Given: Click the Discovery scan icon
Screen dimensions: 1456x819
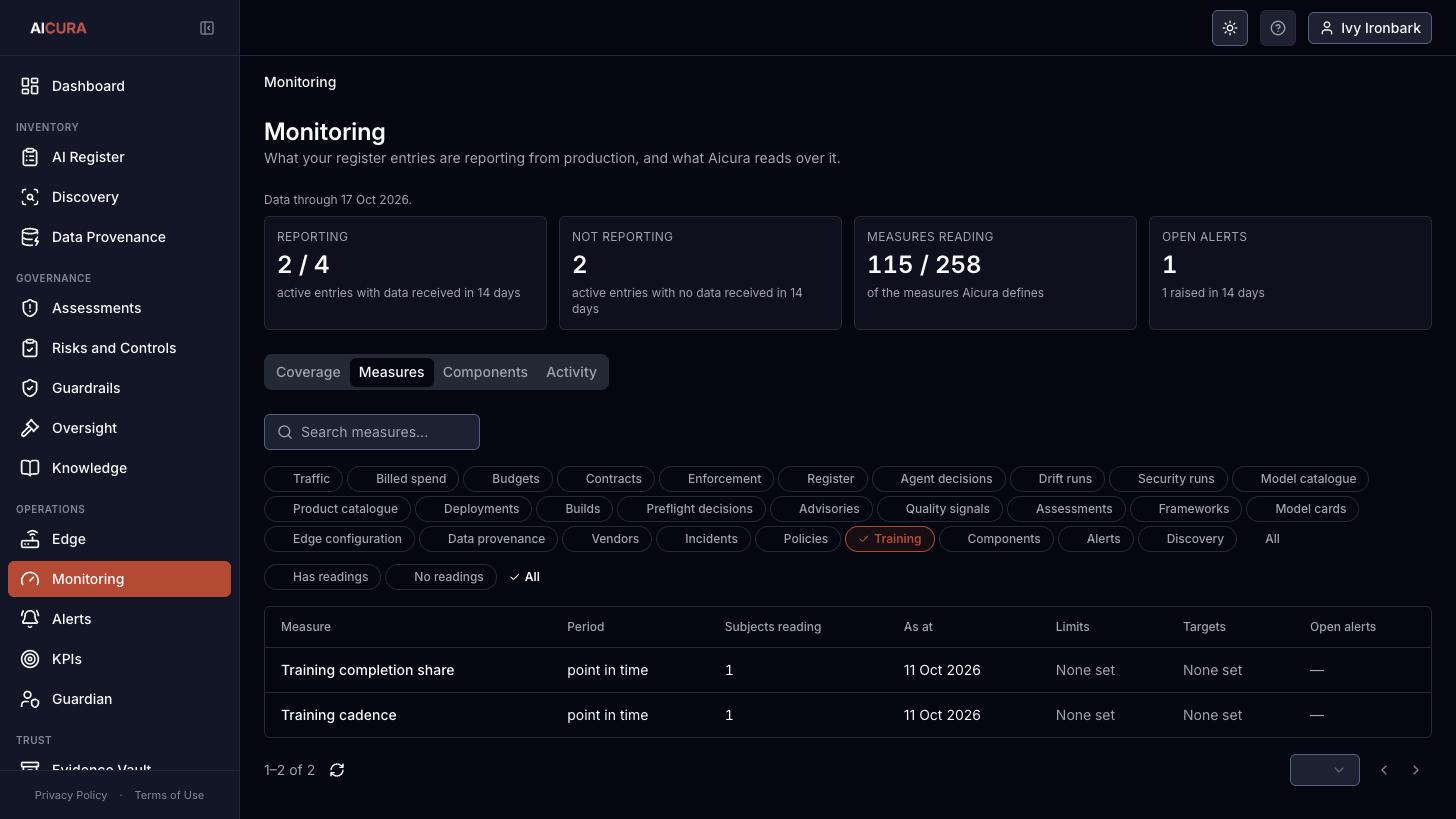Looking at the screenshot, I should click(30, 197).
